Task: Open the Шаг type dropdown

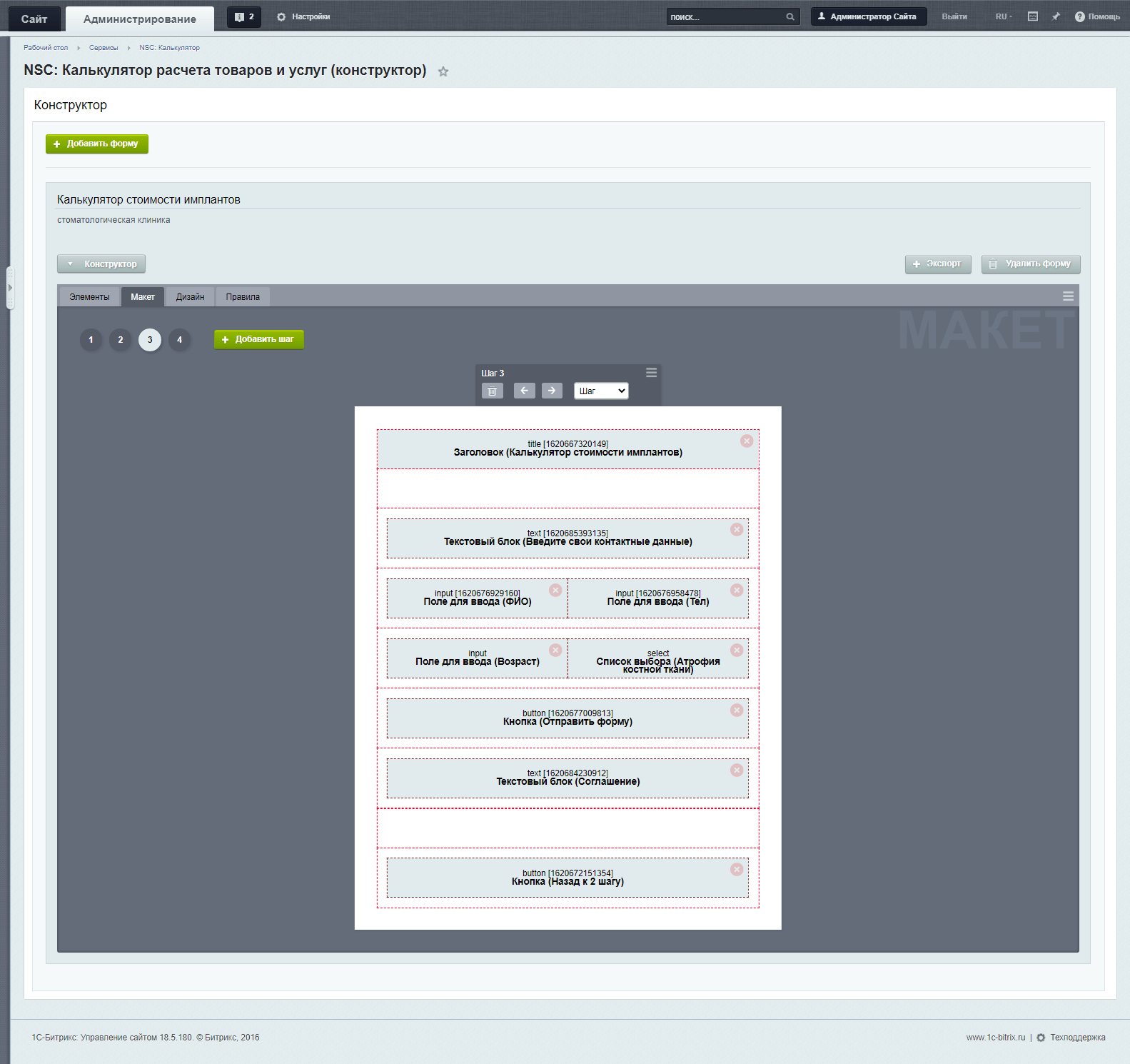Action: (x=601, y=391)
